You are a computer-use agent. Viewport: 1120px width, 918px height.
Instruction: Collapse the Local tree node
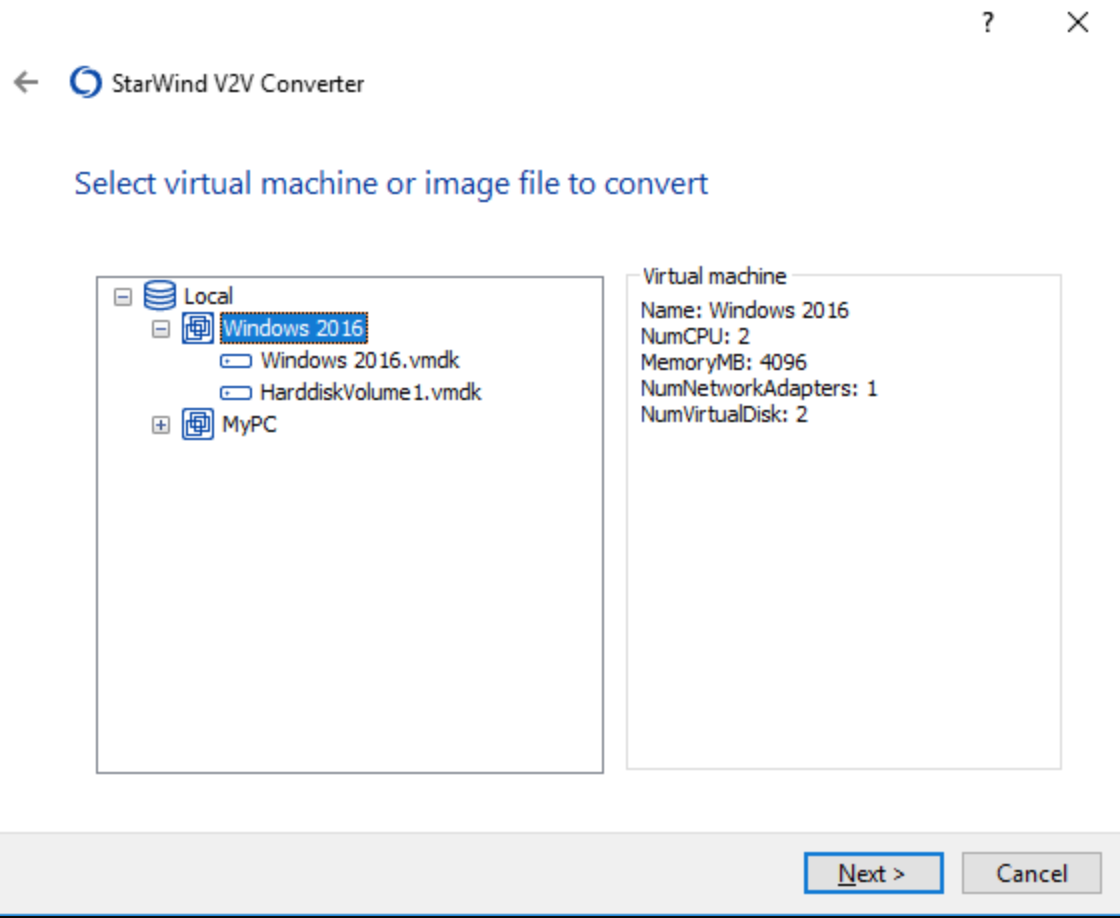point(123,297)
